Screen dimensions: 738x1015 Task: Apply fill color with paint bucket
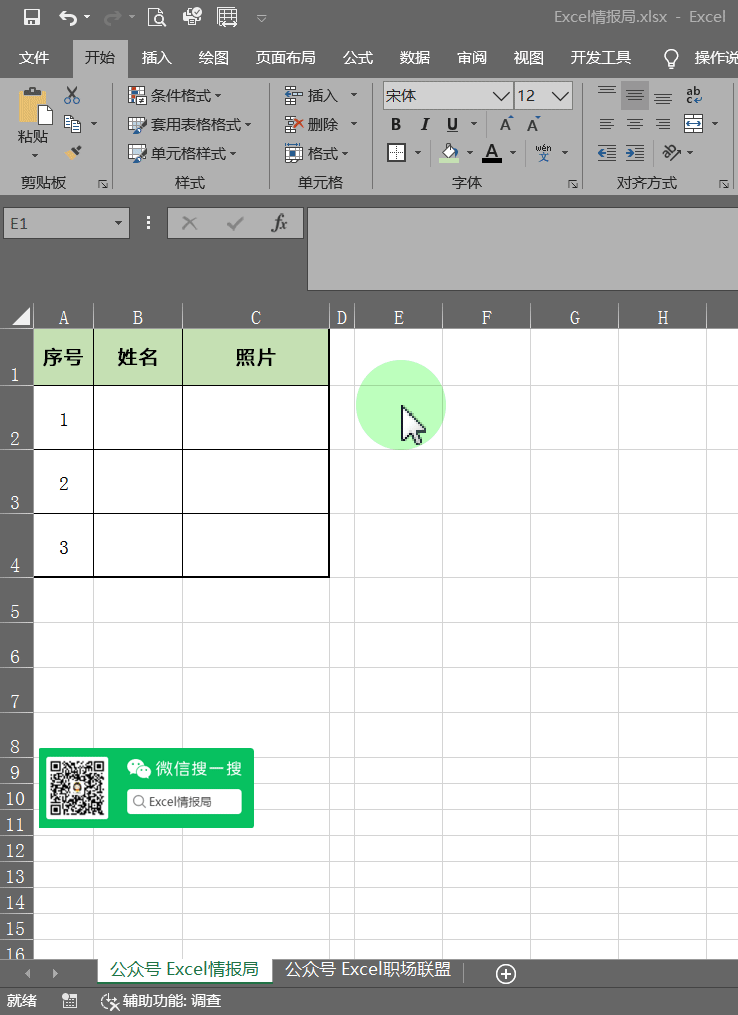[x=449, y=153]
